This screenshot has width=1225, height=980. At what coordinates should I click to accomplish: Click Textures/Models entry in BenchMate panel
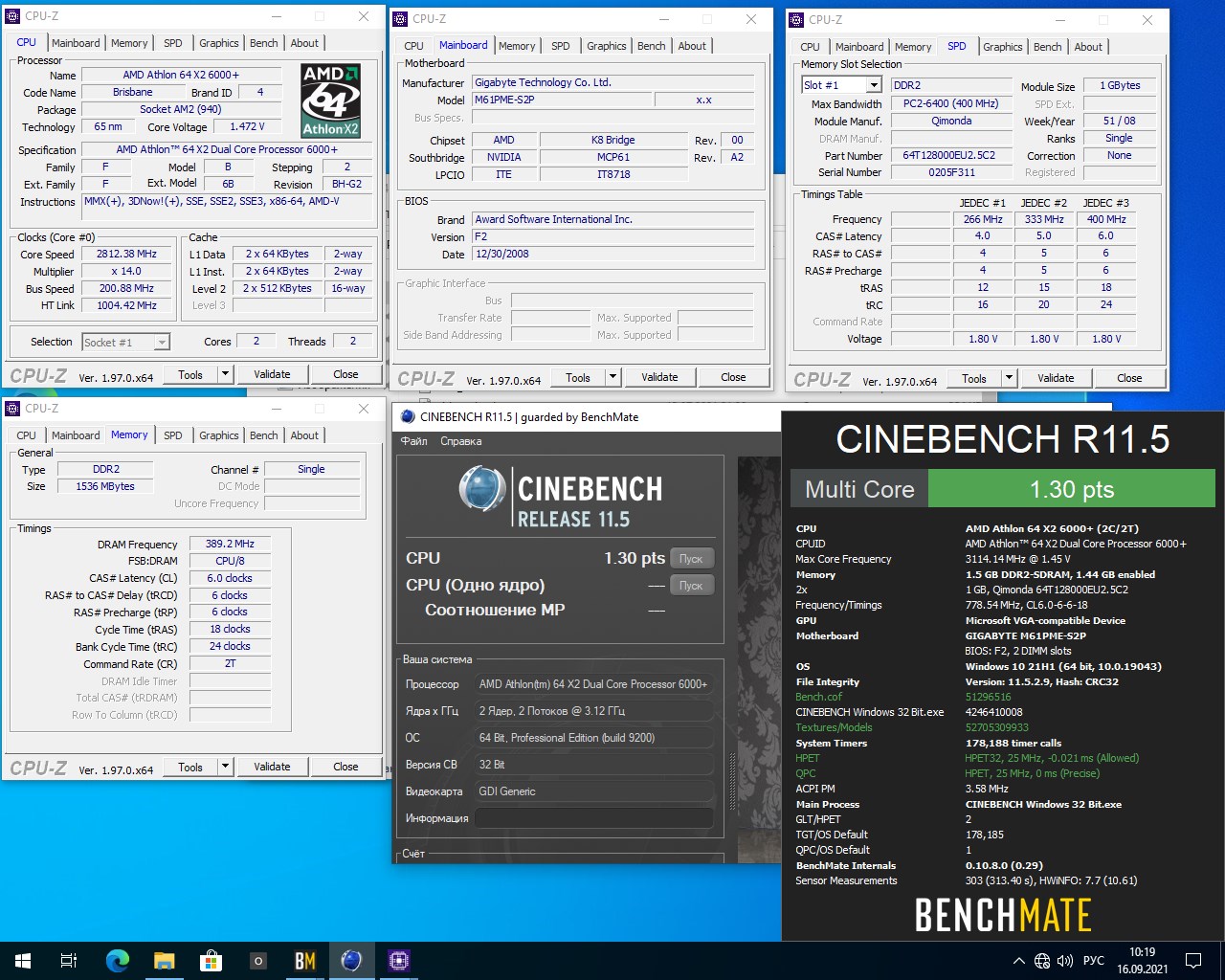(x=834, y=727)
